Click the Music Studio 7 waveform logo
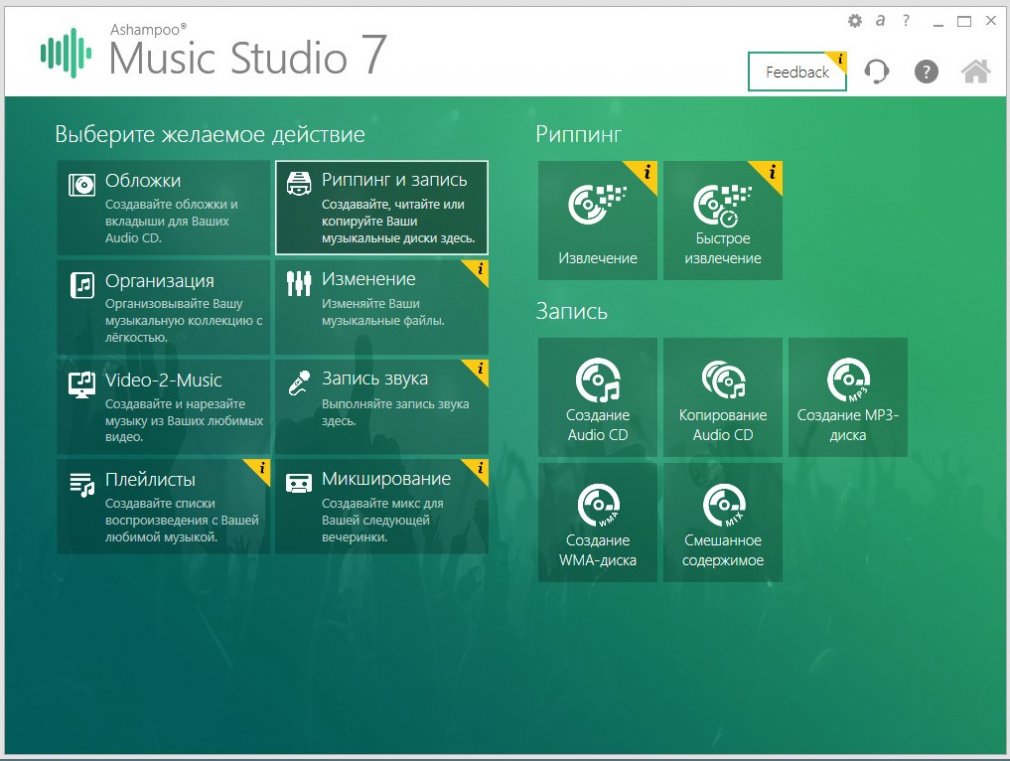 [66, 53]
